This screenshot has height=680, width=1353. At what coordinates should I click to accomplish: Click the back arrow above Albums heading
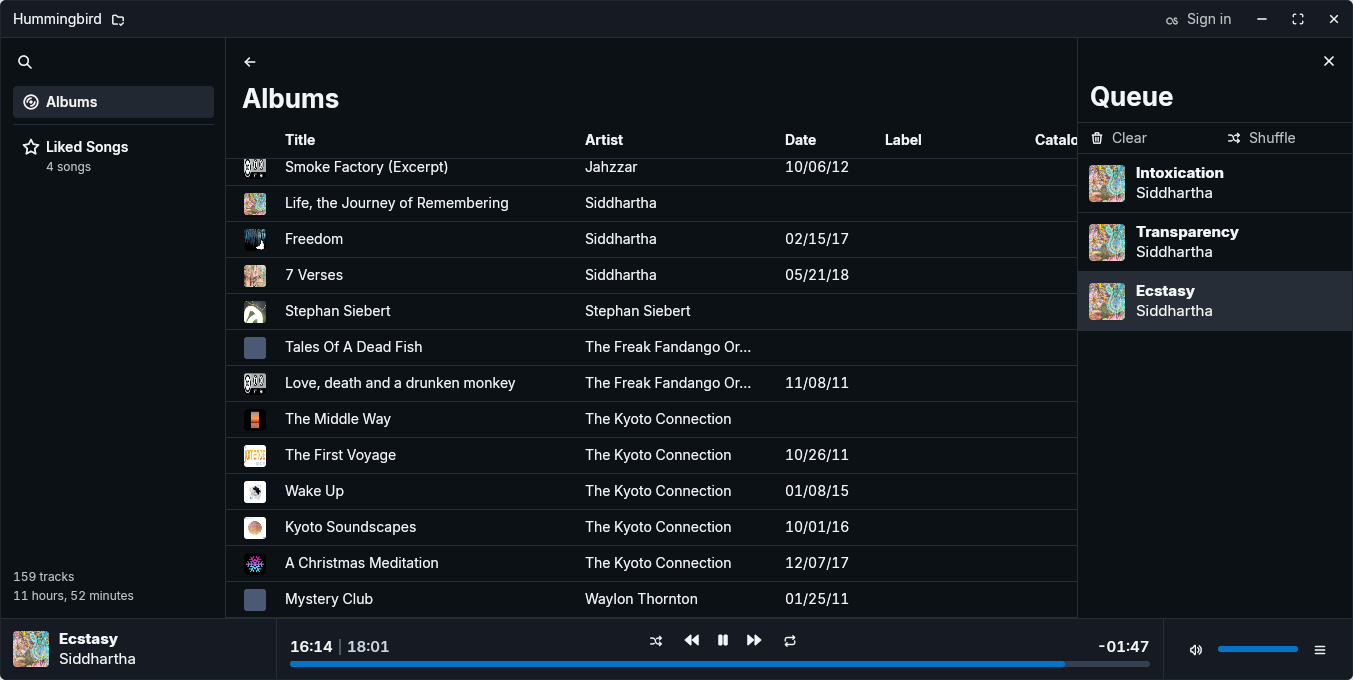click(250, 62)
